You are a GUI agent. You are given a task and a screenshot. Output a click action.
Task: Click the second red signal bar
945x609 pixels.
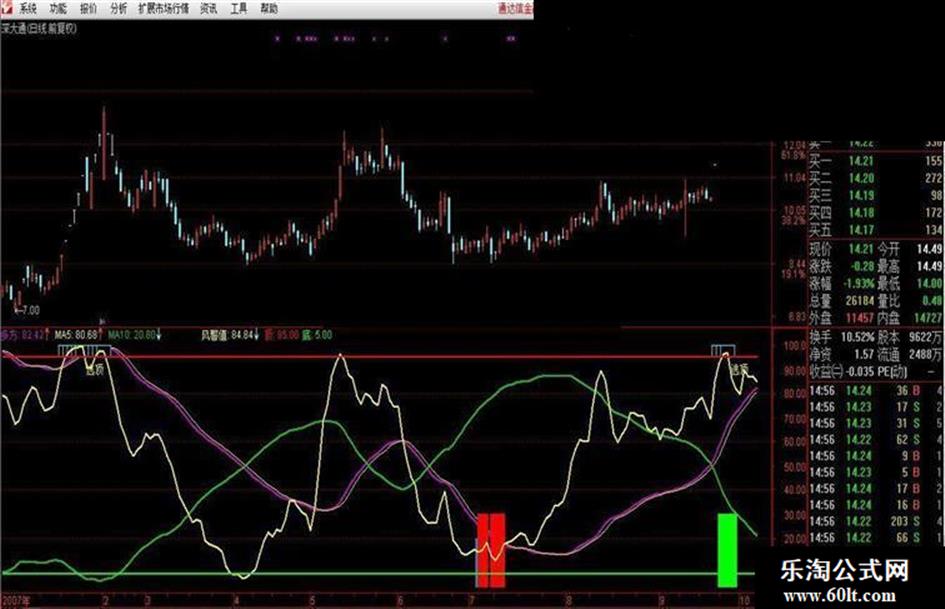(497, 550)
